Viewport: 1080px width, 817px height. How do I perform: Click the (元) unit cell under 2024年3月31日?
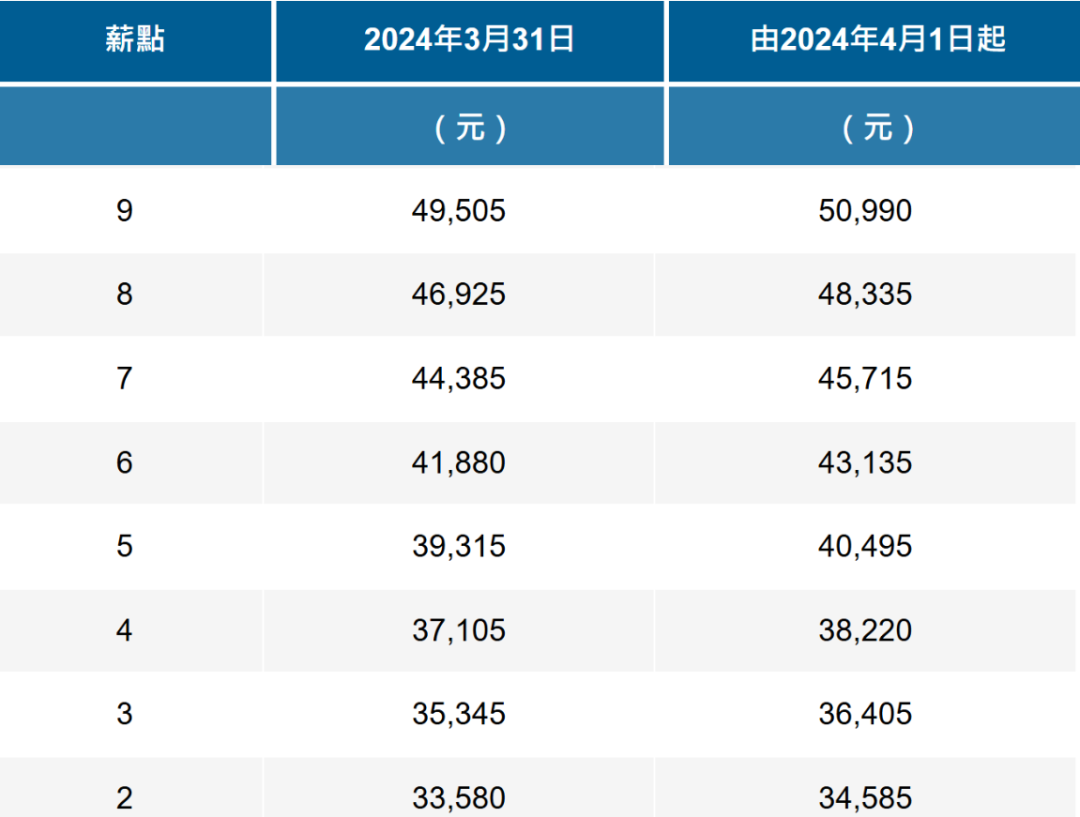[x=470, y=126]
